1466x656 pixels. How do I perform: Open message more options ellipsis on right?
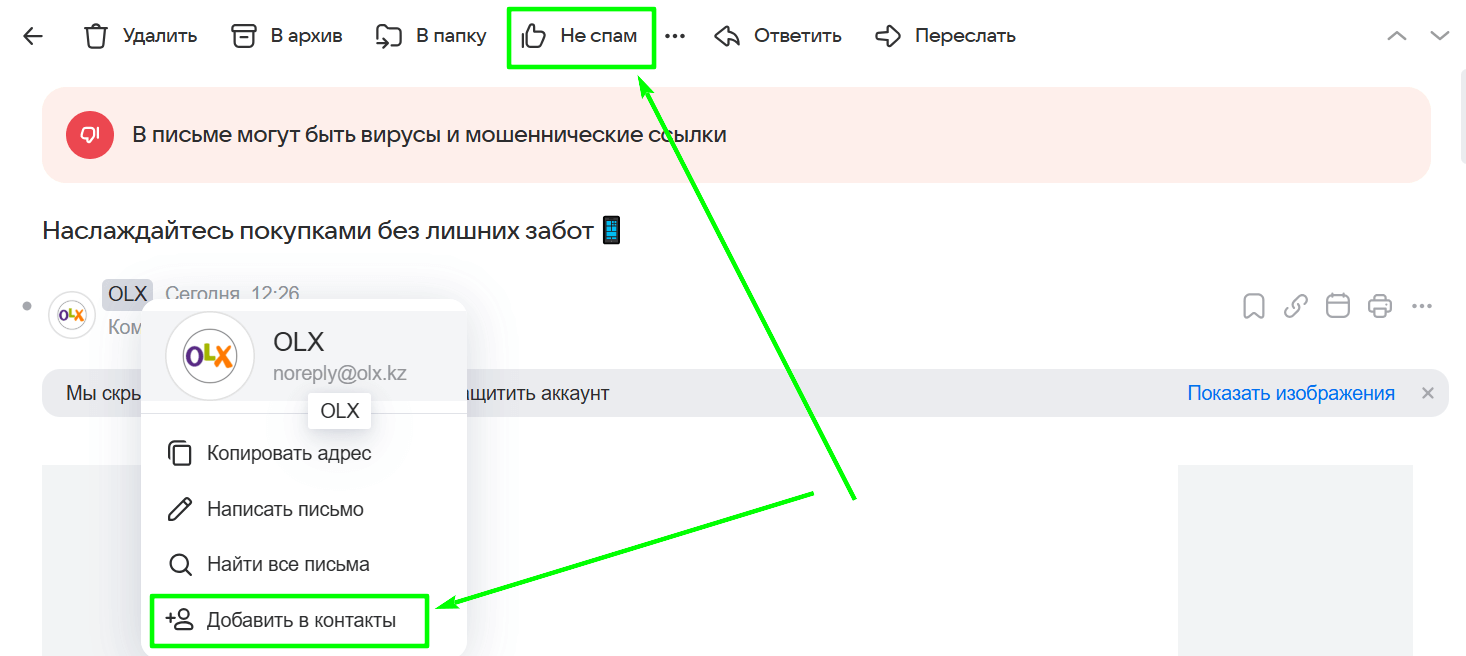pos(1422,306)
